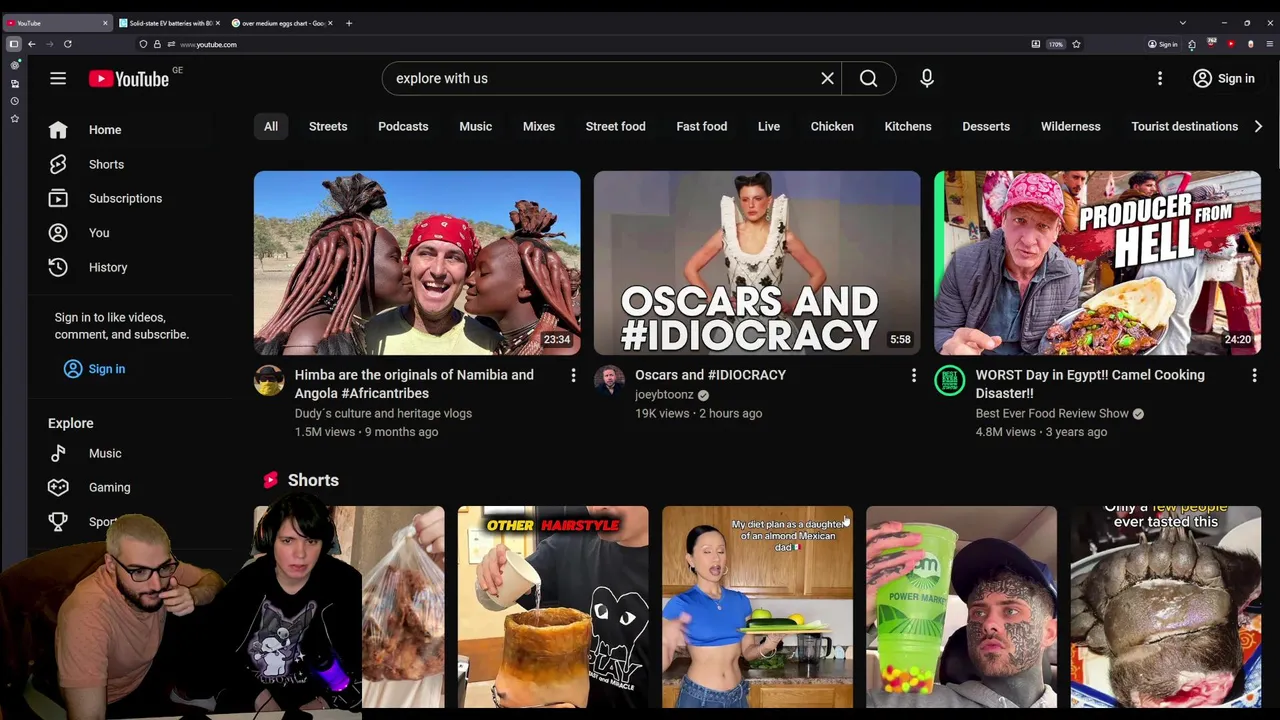Toggle the browser sidebar panel button
This screenshot has height=720, width=1280.
click(14, 44)
